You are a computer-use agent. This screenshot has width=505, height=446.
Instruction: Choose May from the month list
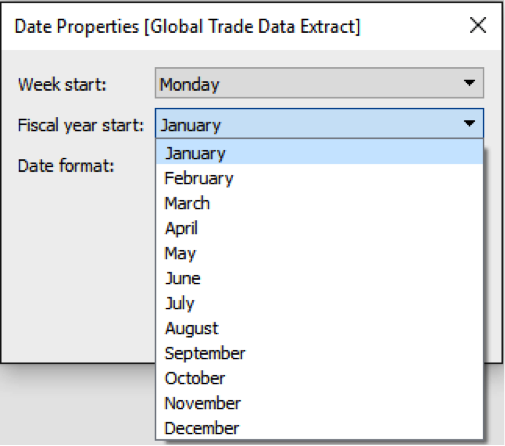pyautogui.click(x=319, y=253)
